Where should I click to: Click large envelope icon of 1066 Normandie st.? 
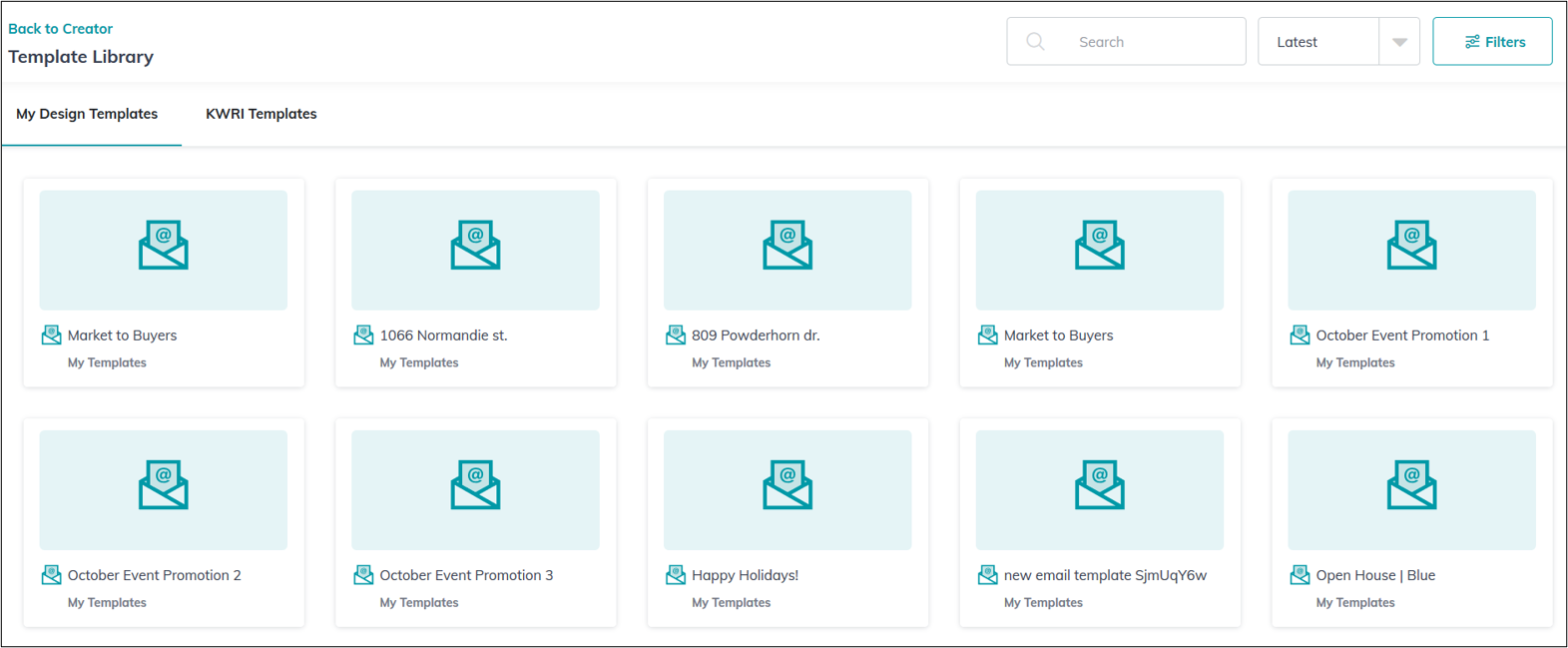tap(475, 246)
